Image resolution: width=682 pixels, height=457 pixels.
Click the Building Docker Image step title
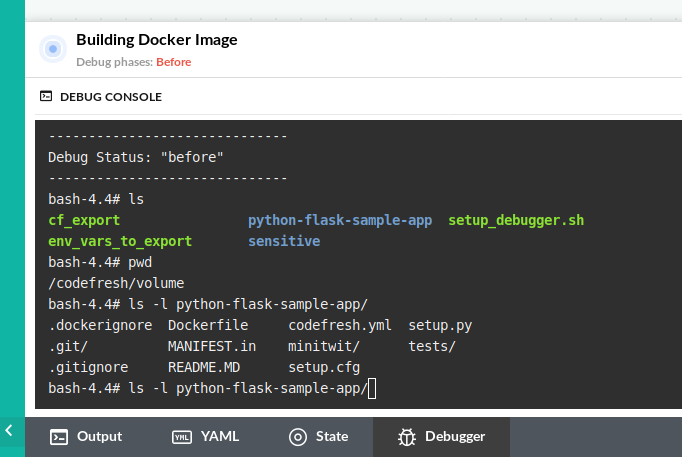pyautogui.click(x=157, y=40)
